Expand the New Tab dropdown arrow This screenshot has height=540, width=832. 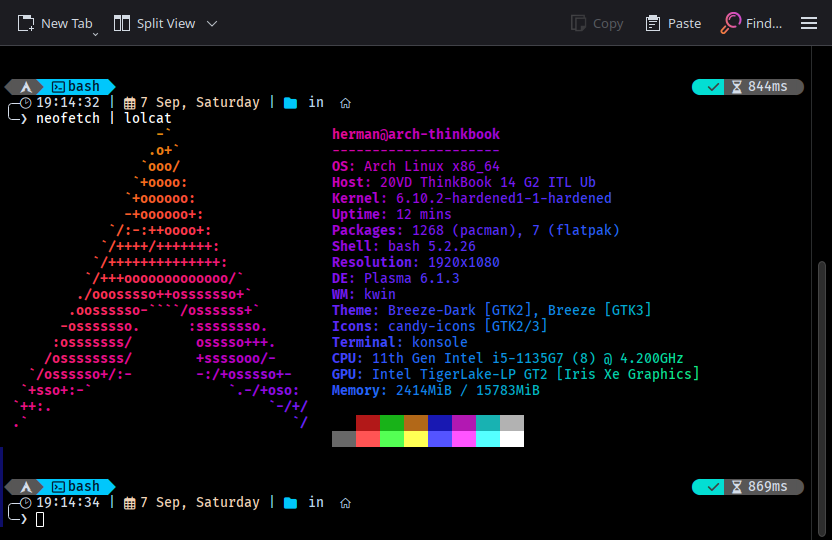96,34
